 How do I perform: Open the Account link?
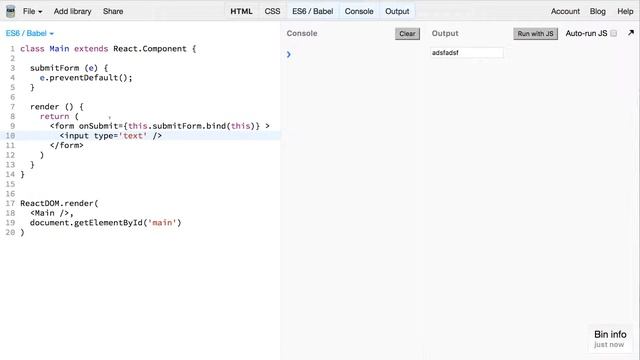(565, 11)
